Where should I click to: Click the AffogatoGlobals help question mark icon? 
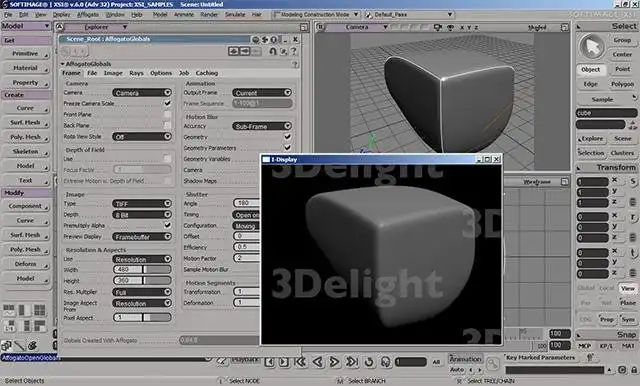click(x=295, y=64)
